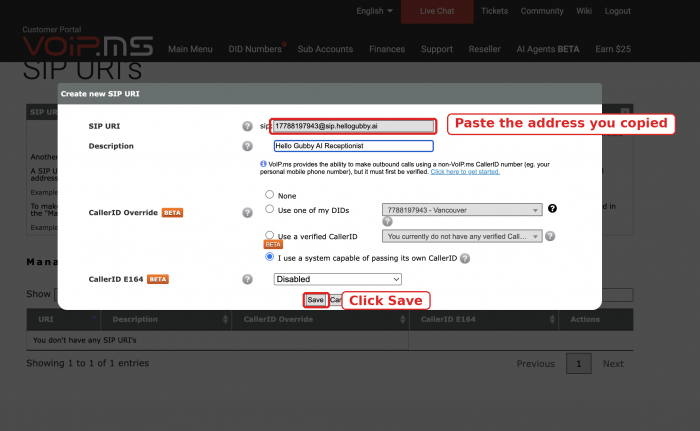Click the blue info icon before VoIP.ms note
Image resolution: width=700 pixels, height=431 pixels.
(x=263, y=164)
